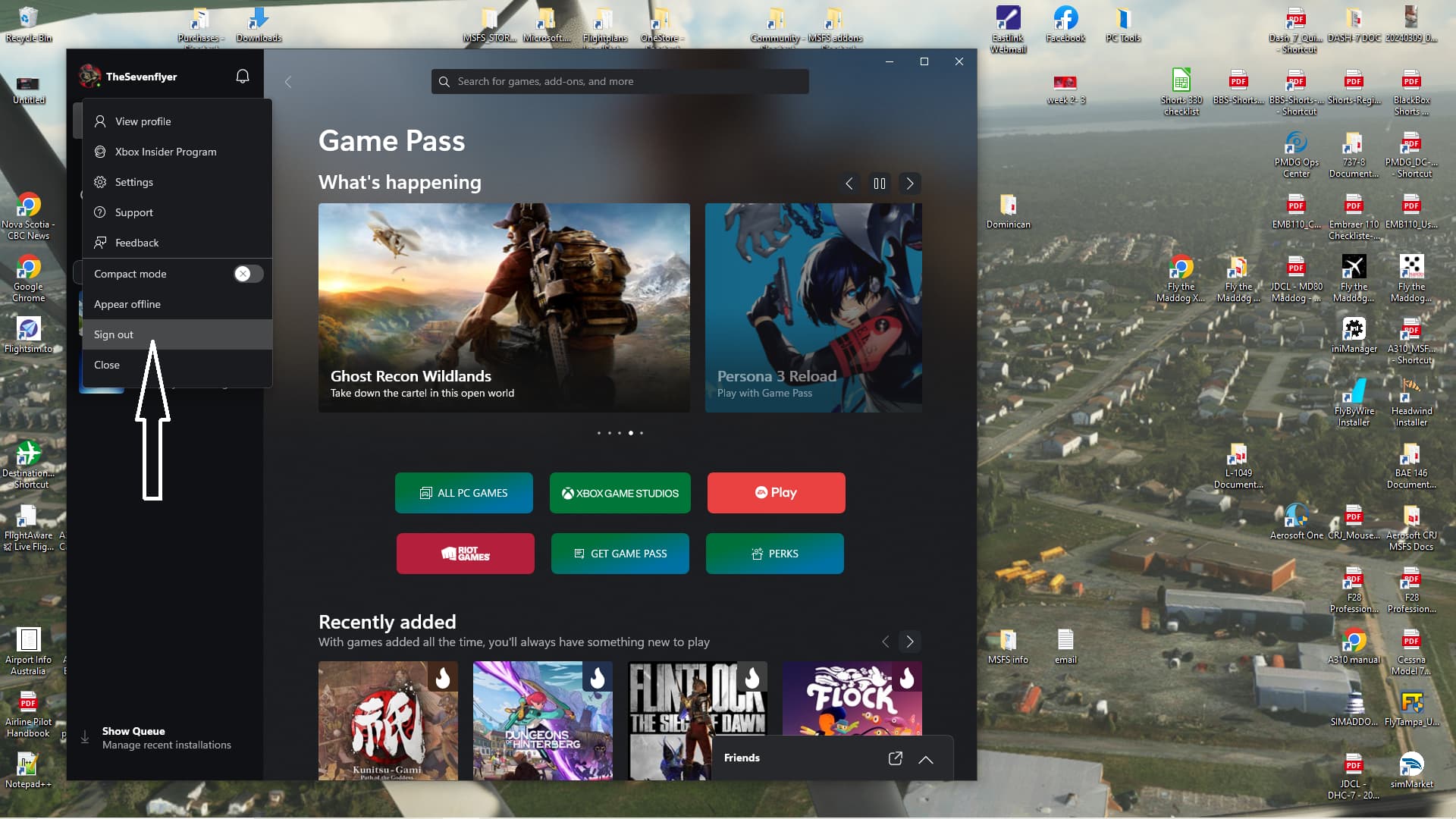Select Appear offline menu entry
Image resolution: width=1456 pixels, height=819 pixels.
point(177,304)
